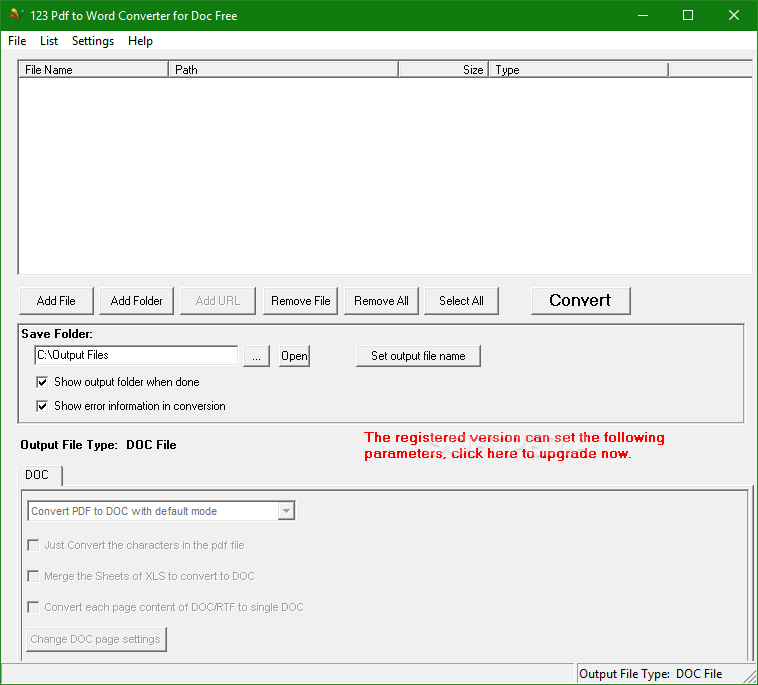Click the Add File button
Screen dimensions: 758x685
(56, 301)
